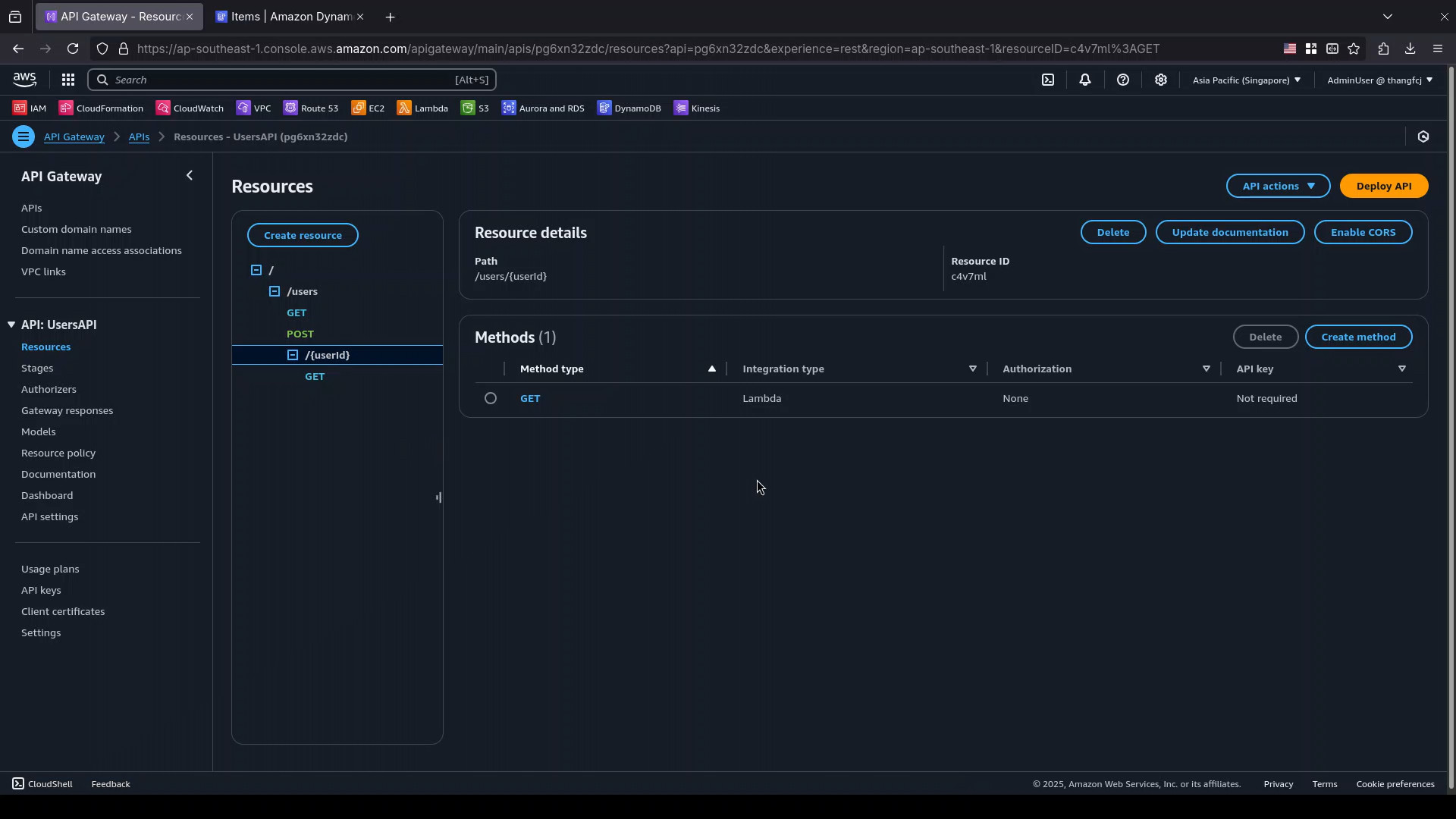
Task: Sort by Authorization column
Action: (1207, 369)
